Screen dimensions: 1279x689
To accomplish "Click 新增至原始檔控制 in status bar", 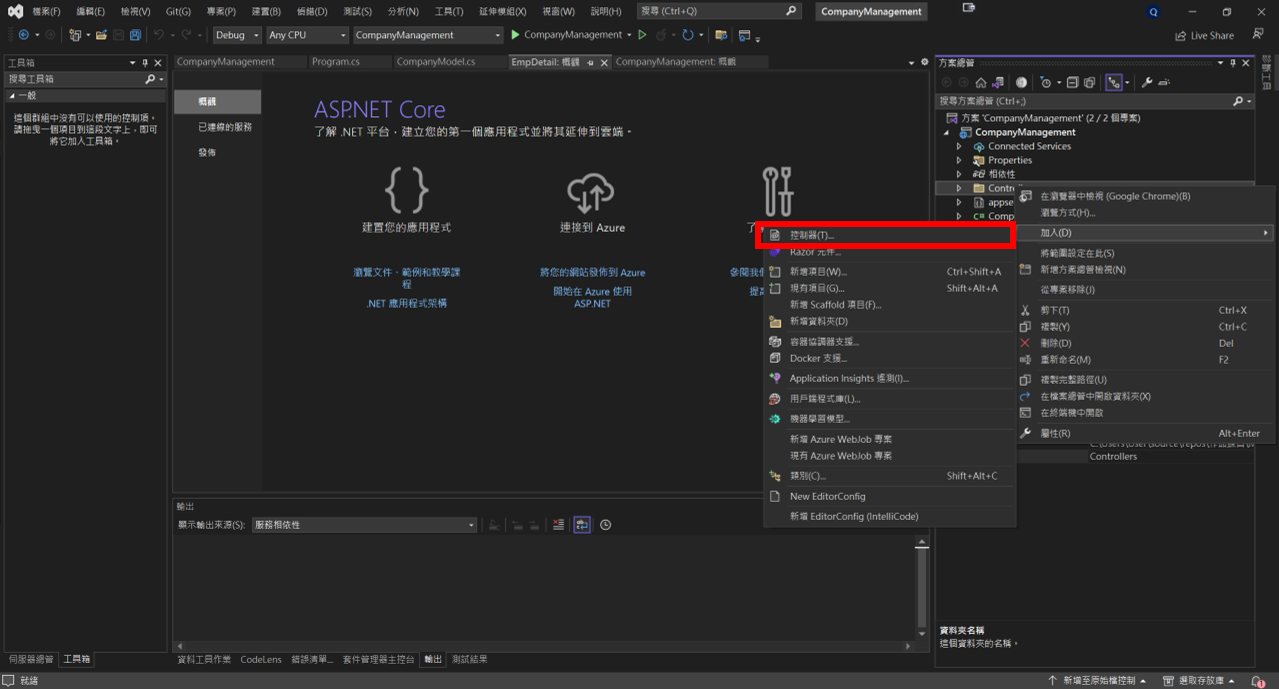I will click(x=1099, y=680).
